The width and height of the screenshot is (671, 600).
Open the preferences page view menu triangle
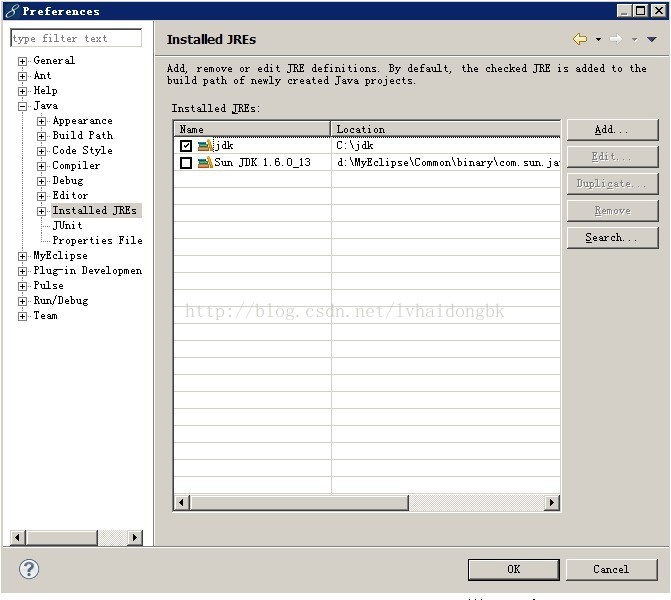pos(651,39)
